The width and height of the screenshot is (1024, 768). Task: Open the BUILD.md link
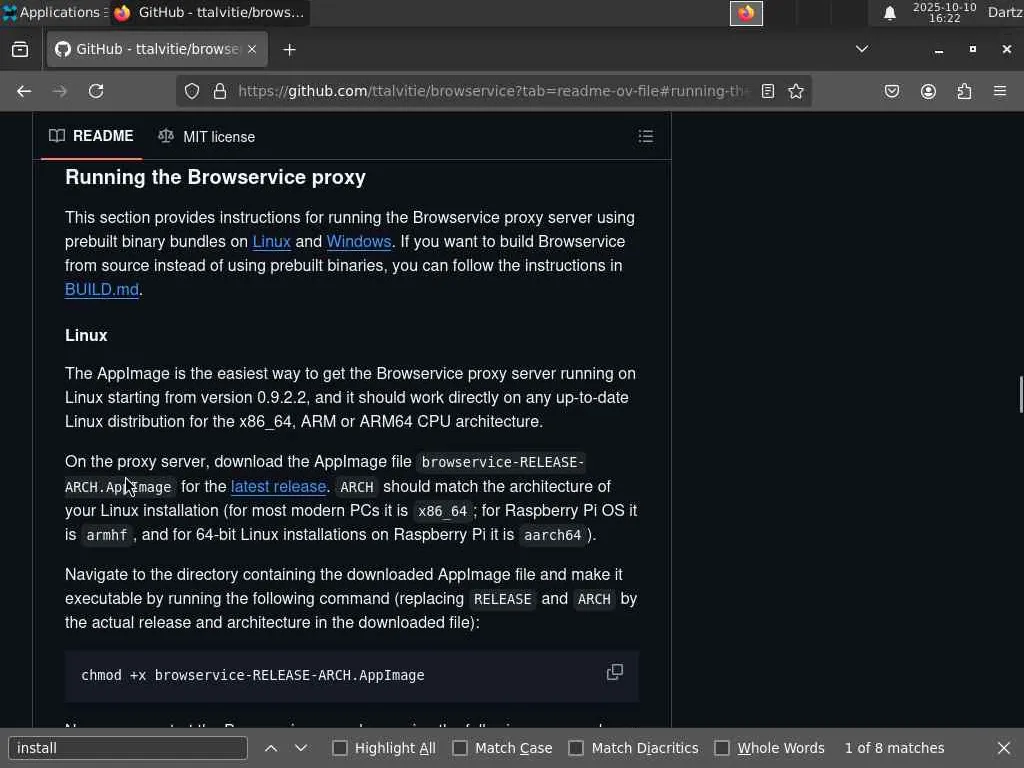pos(102,289)
